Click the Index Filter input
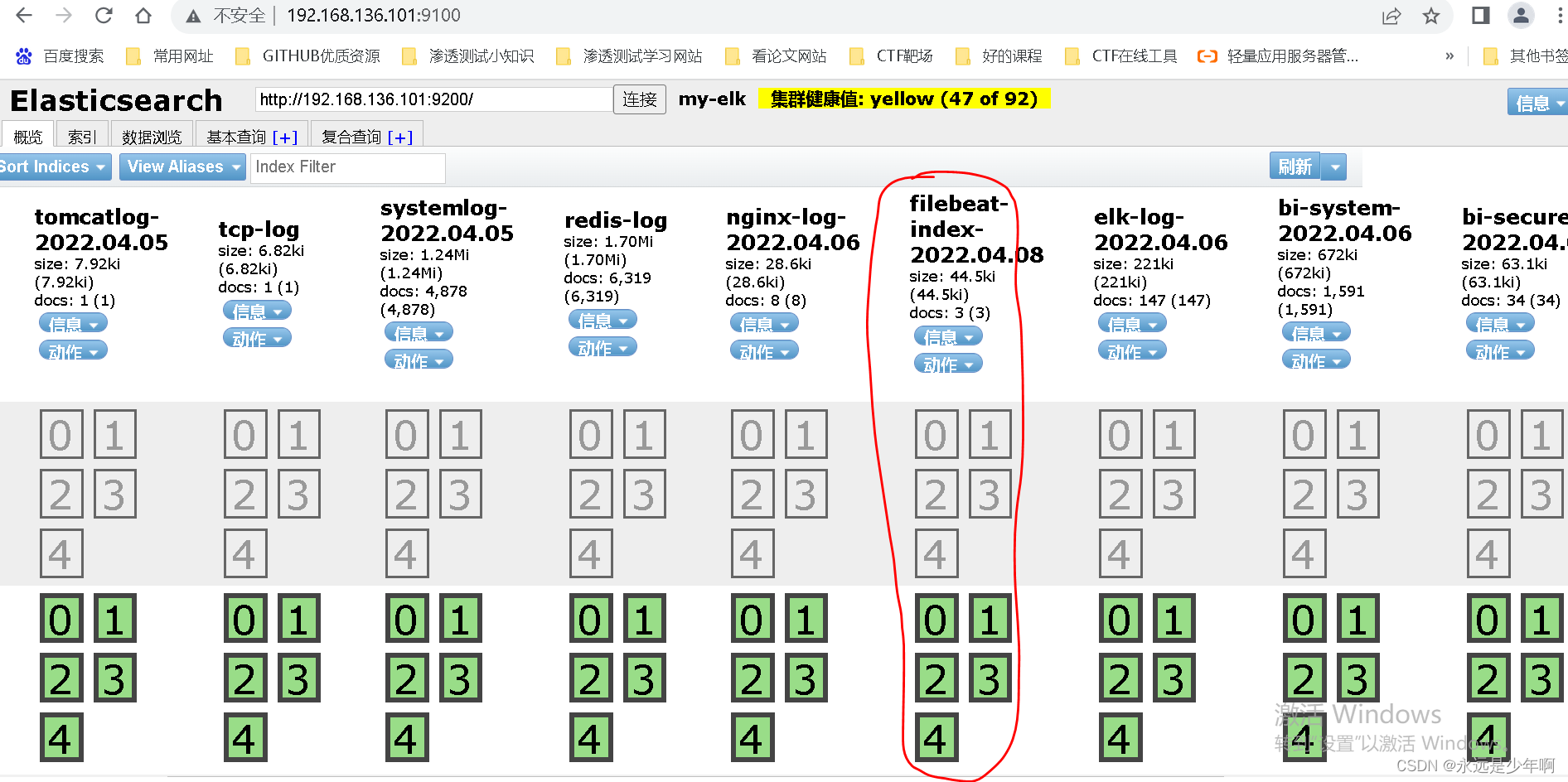The width and height of the screenshot is (1568, 782). [x=348, y=167]
